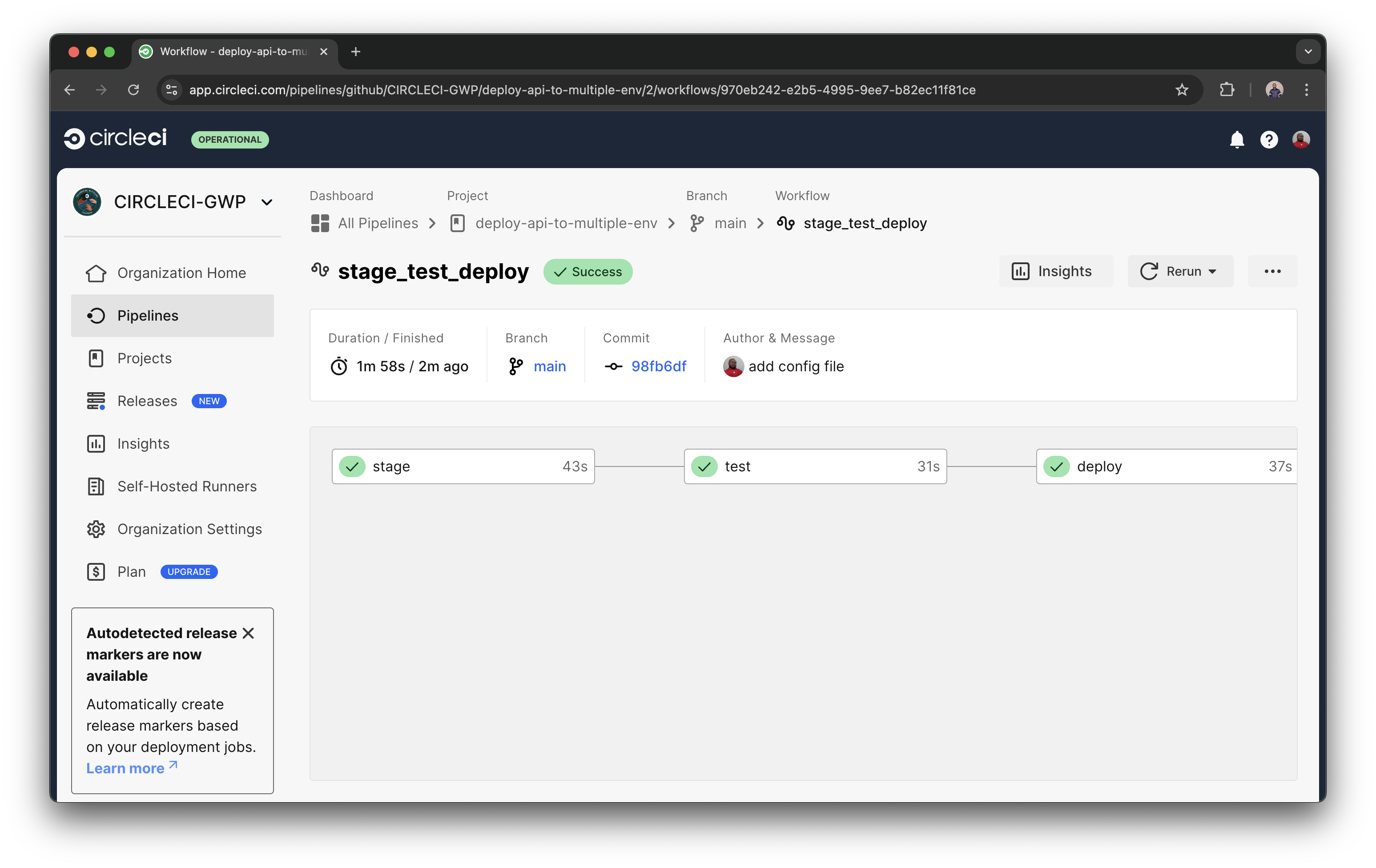Click the UPGRADE badge

tap(189, 571)
